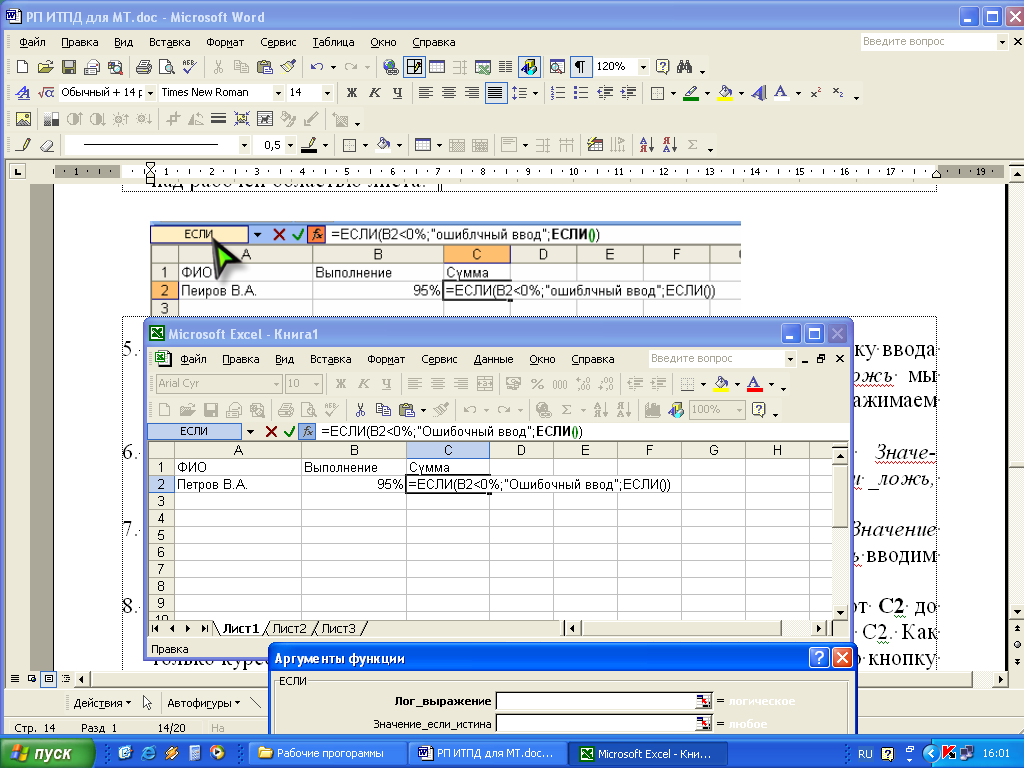Toggle Bold (Ж) in Word formatting toolbar

pyautogui.click(x=351, y=93)
